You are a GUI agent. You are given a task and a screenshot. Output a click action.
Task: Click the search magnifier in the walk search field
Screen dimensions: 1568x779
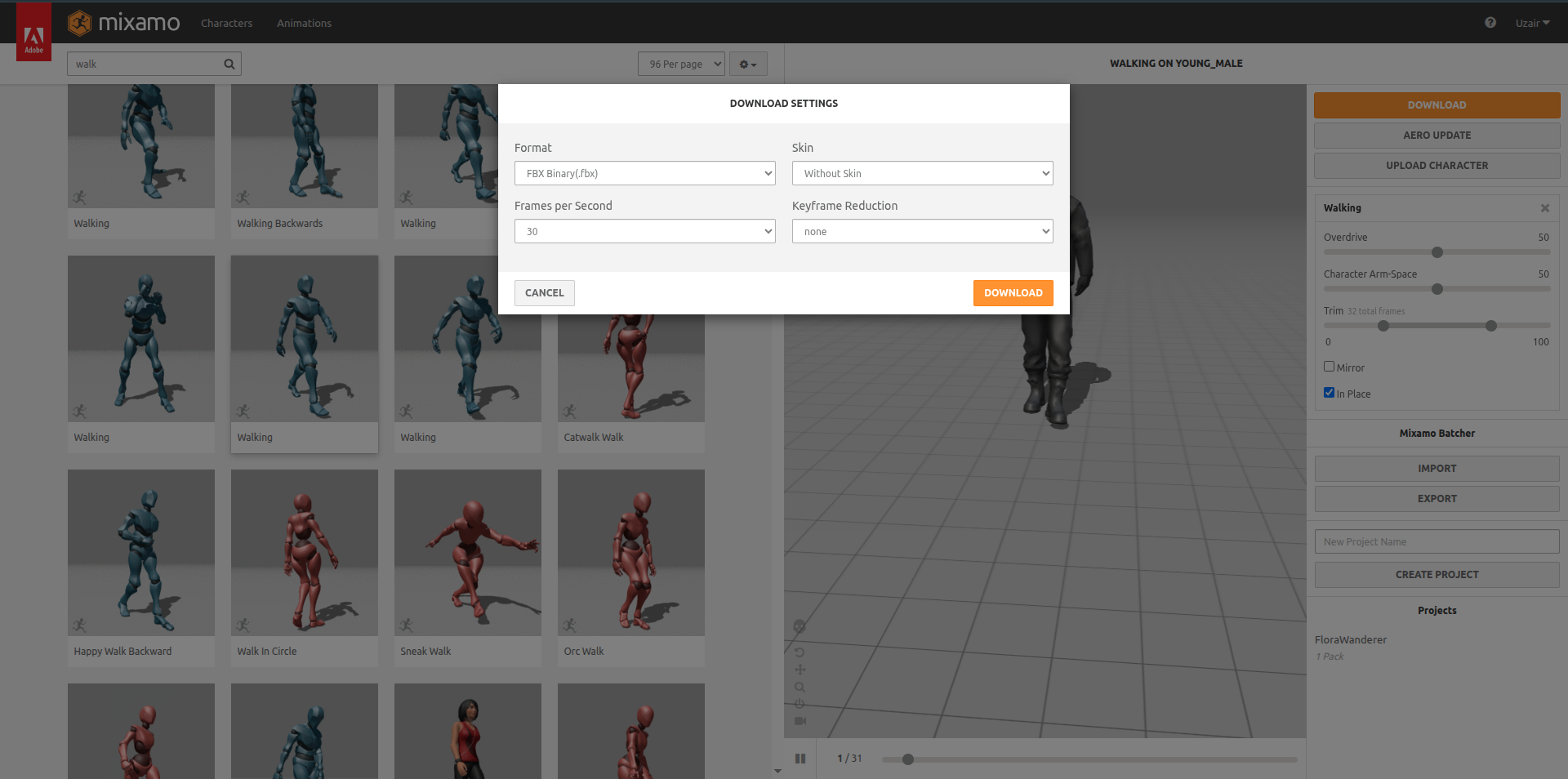click(x=228, y=63)
